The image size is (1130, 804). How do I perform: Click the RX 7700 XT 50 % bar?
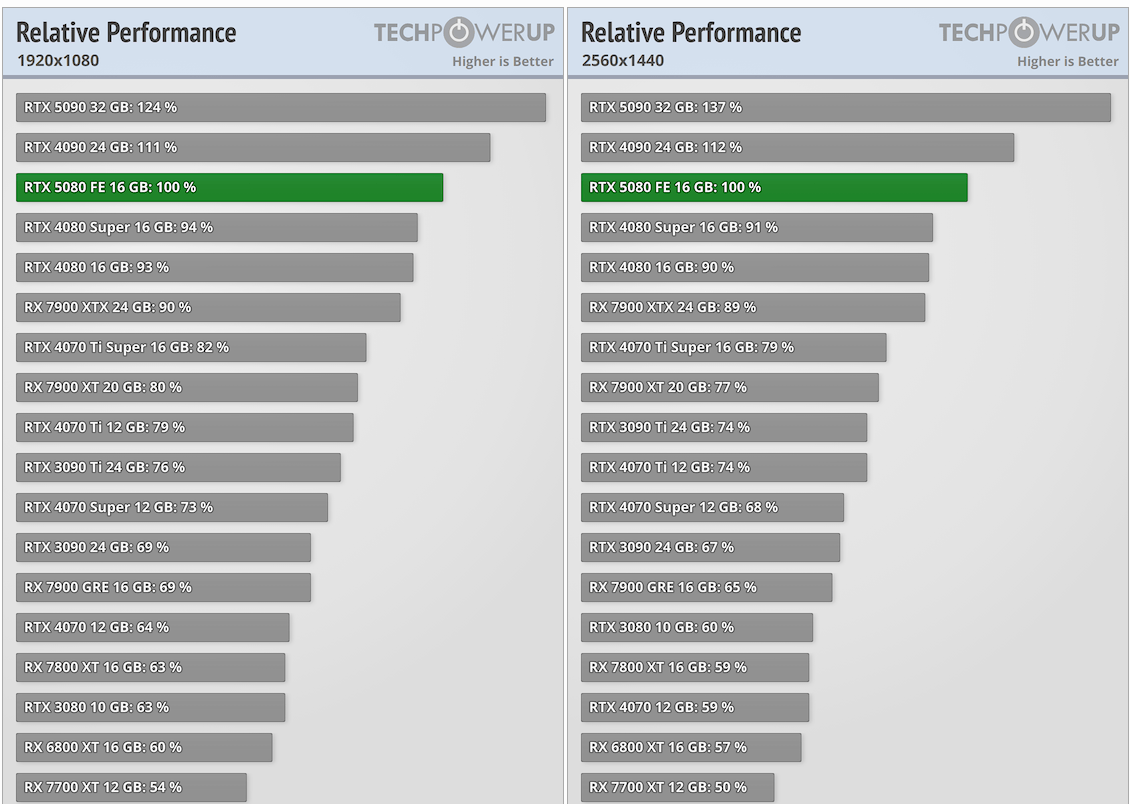pyautogui.click(x=677, y=787)
